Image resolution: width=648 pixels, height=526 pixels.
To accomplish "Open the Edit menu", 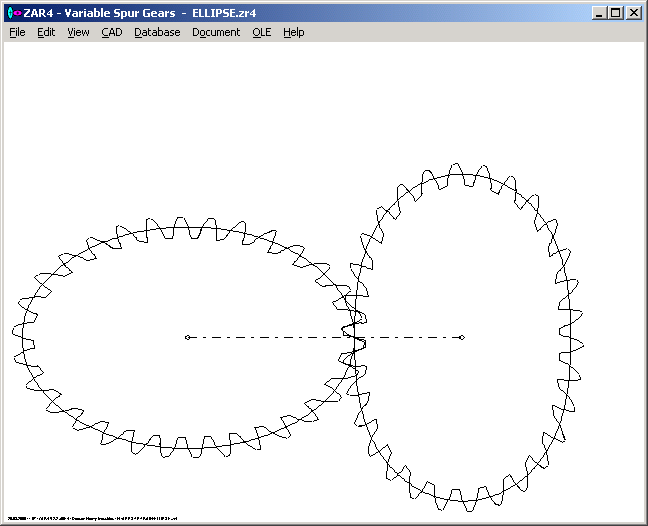I will [x=46, y=32].
